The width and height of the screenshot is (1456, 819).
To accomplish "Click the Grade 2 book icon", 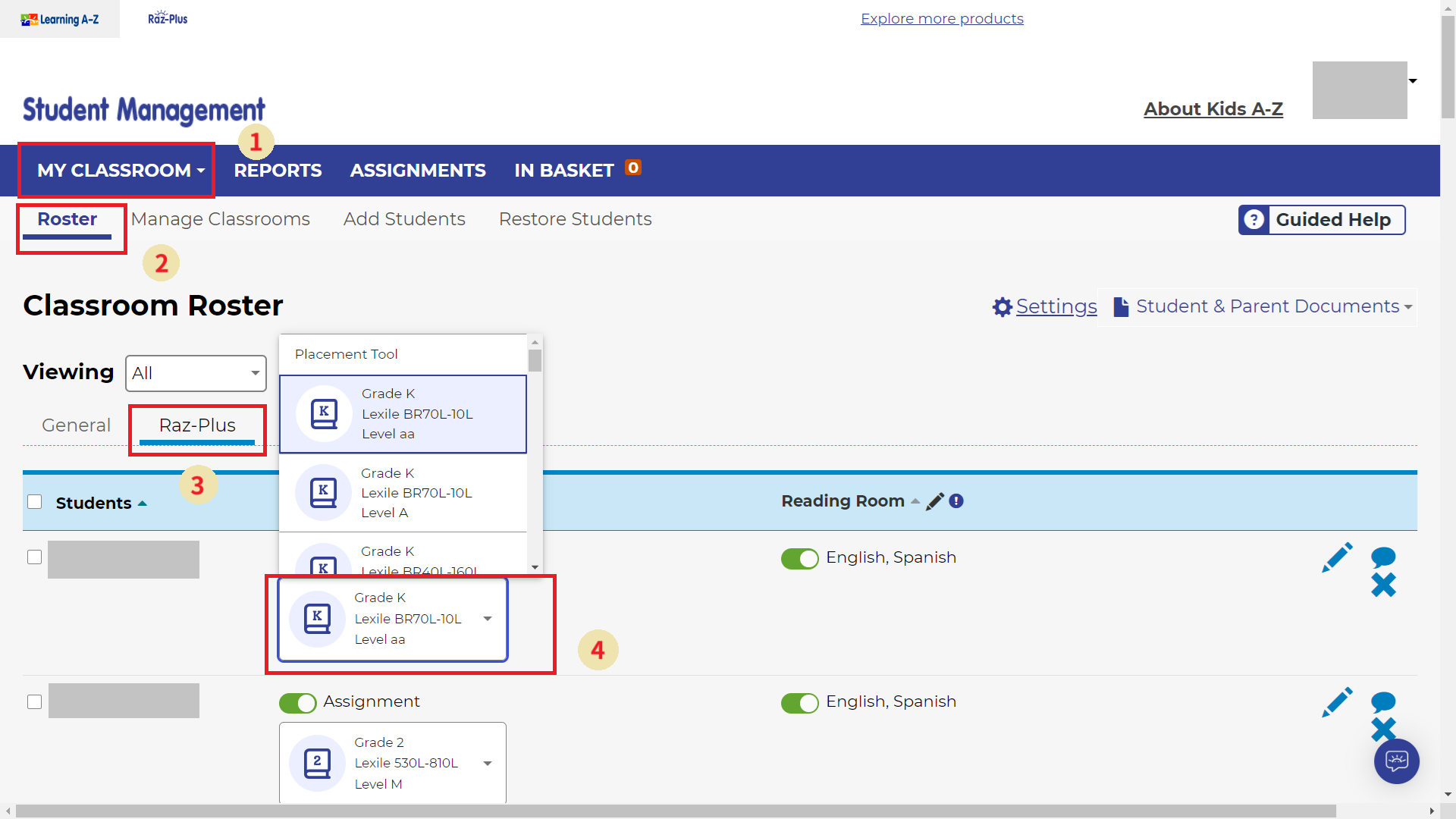I will pos(317,763).
